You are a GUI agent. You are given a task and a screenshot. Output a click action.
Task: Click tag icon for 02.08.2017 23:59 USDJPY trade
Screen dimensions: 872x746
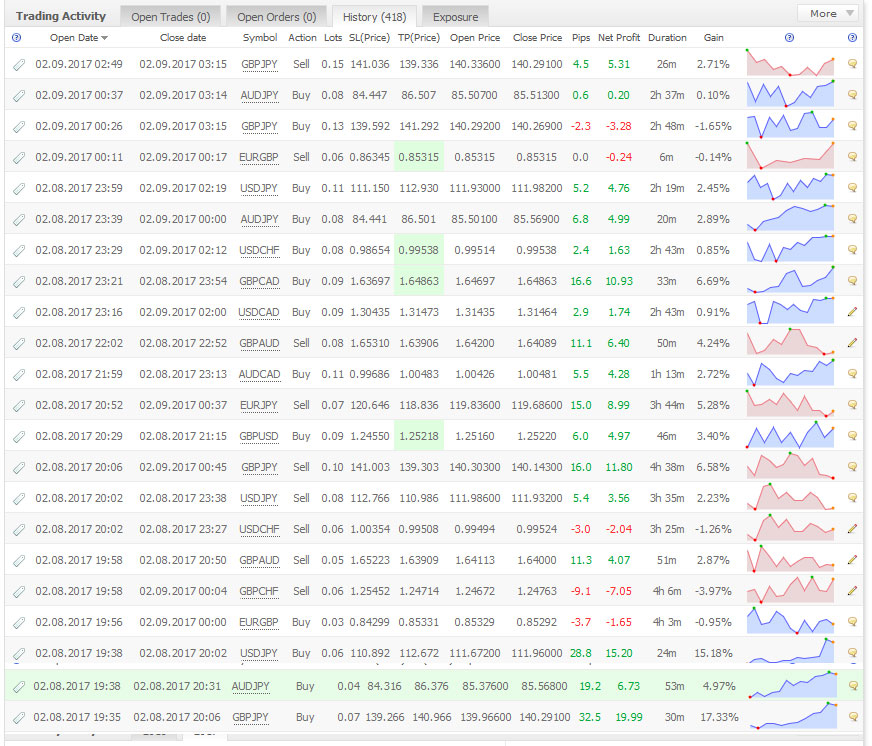tap(19, 189)
